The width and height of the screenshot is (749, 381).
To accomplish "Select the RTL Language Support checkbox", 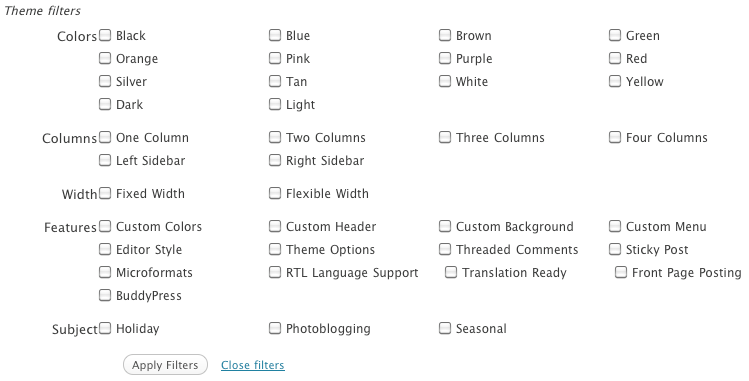I will pyautogui.click(x=275, y=272).
